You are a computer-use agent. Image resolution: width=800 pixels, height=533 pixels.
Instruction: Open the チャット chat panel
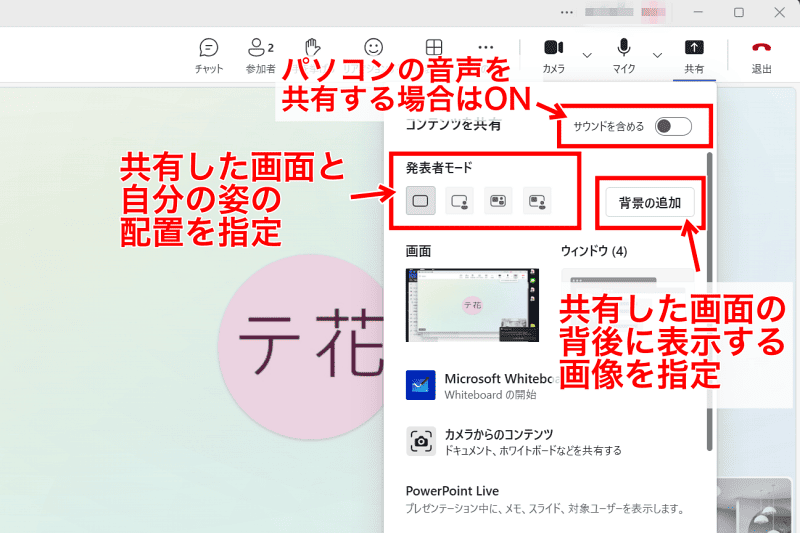click(x=209, y=55)
